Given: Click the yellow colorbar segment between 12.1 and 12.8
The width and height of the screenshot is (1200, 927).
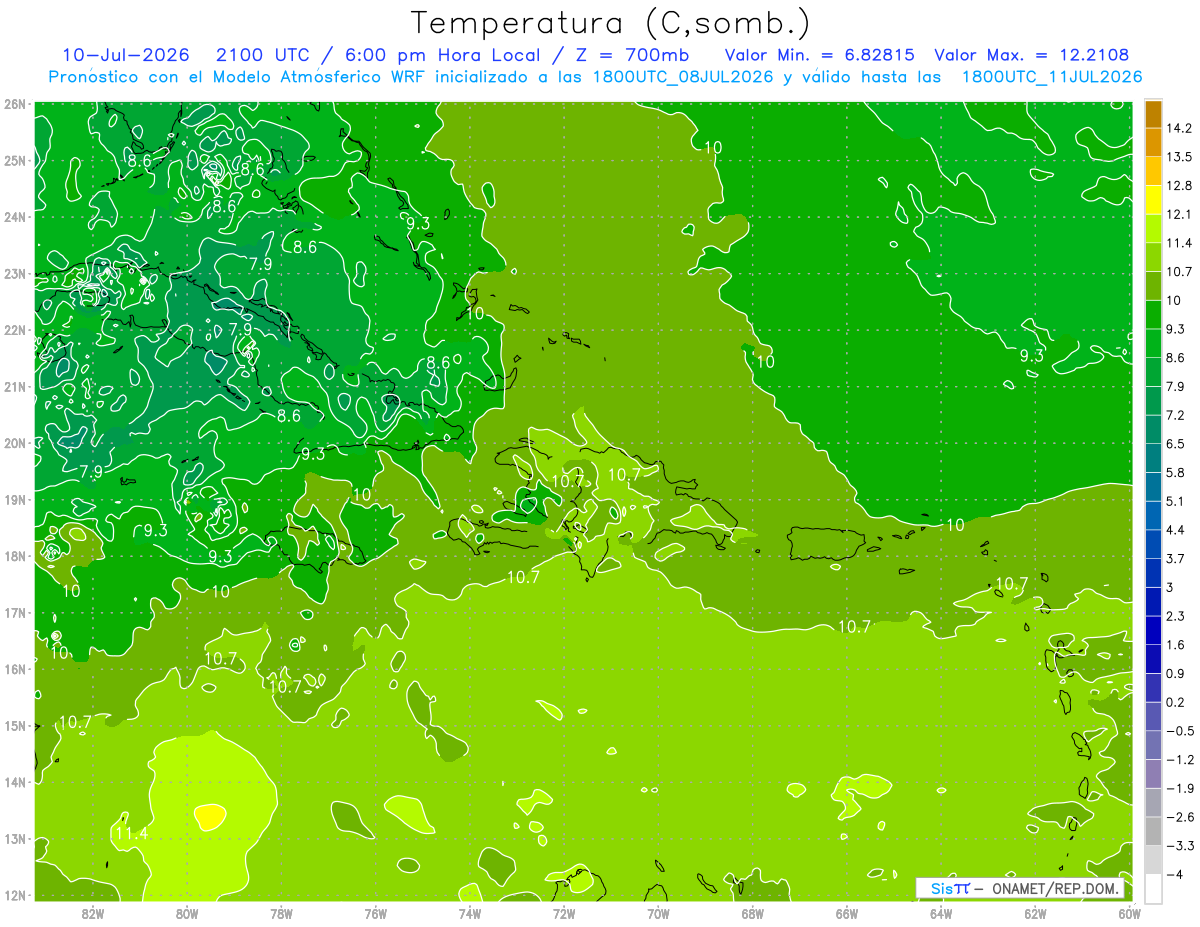Looking at the screenshot, I should click(x=1153, y=200).
